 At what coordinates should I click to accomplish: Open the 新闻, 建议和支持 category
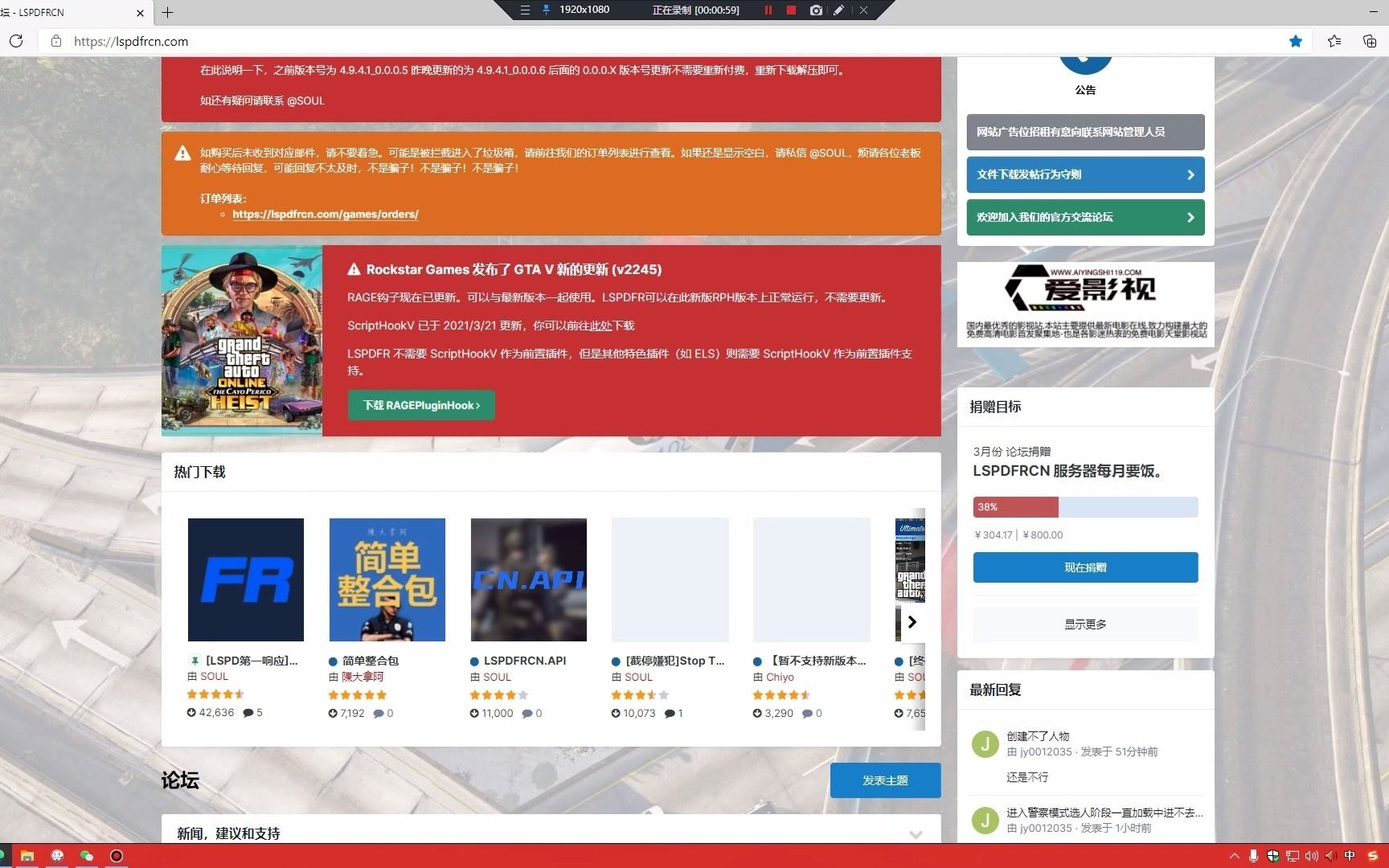click(x=228, y=833)
